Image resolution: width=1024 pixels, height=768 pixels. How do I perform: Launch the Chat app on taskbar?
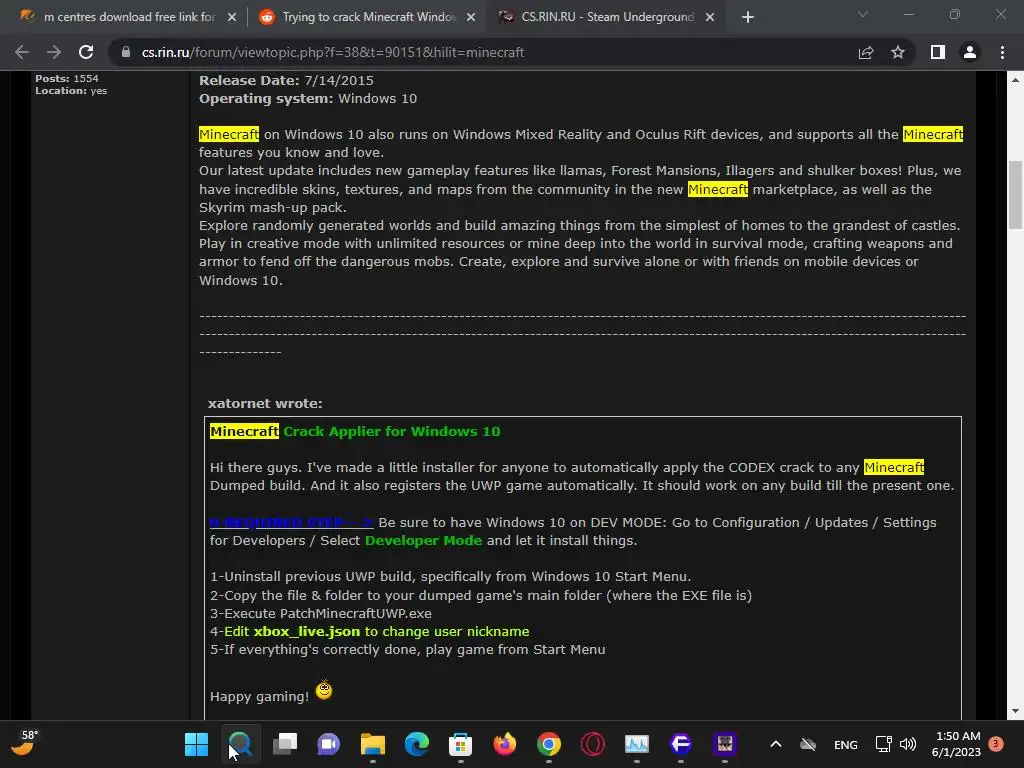click(x=328, y=744)
